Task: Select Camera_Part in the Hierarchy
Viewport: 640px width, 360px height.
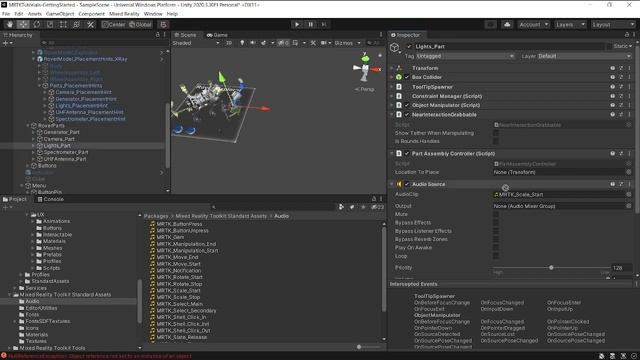Action: [59, 139]
